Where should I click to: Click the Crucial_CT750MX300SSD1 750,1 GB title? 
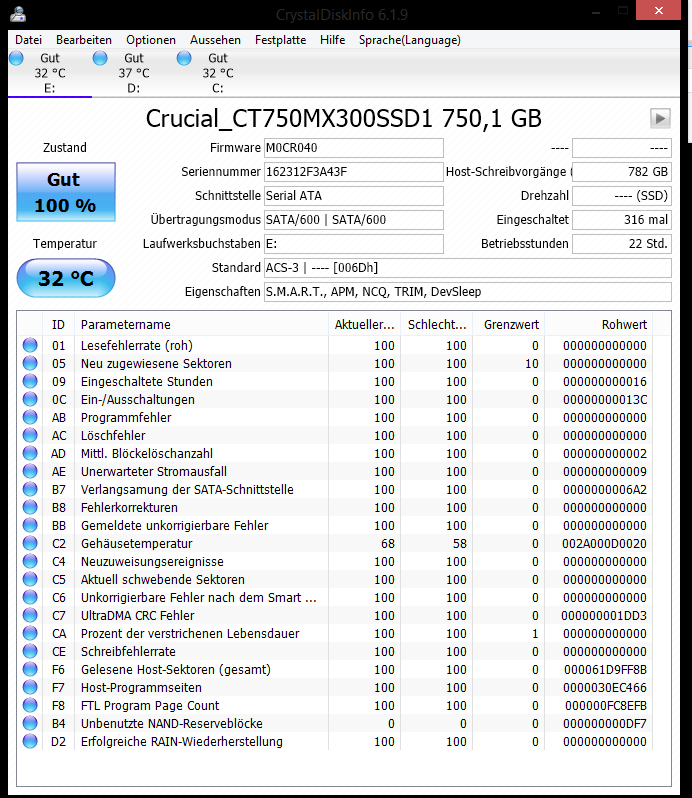343,119
